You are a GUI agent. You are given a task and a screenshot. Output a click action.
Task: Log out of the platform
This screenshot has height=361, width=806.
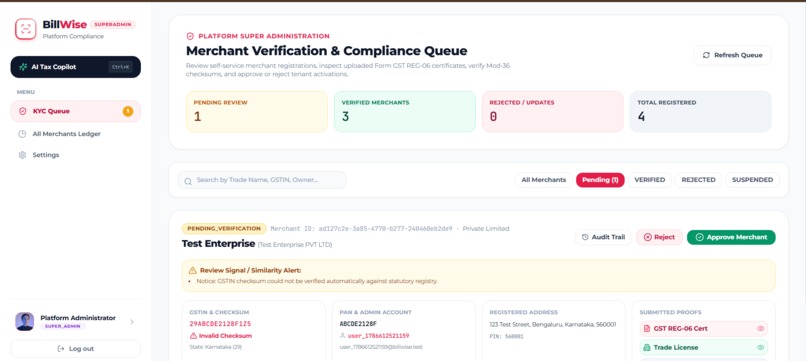pyautogui.click(x=76, y=349)
